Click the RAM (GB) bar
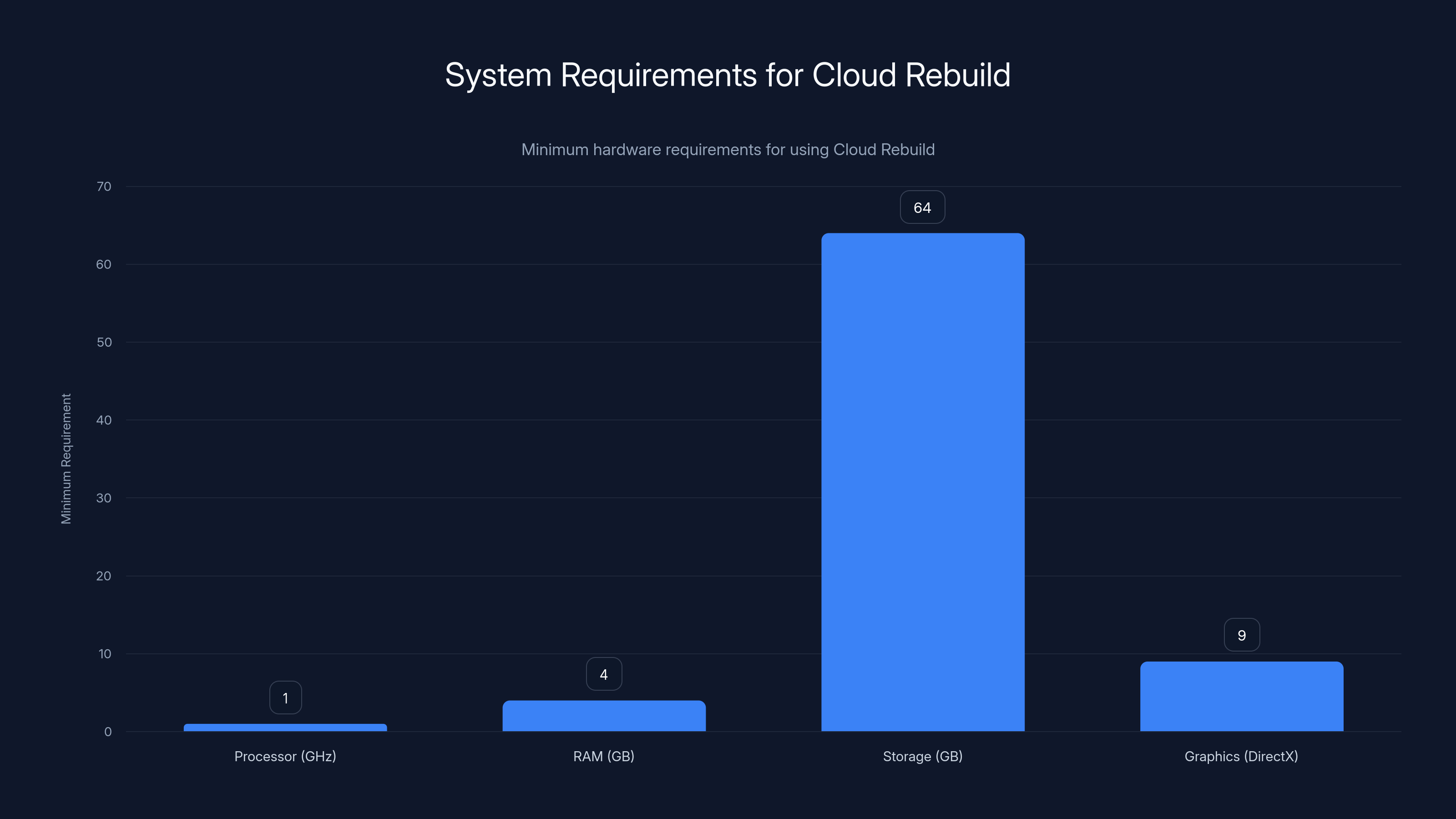Image resolution: width=1456 pixels, height=819 pixels. coord(604,716)
